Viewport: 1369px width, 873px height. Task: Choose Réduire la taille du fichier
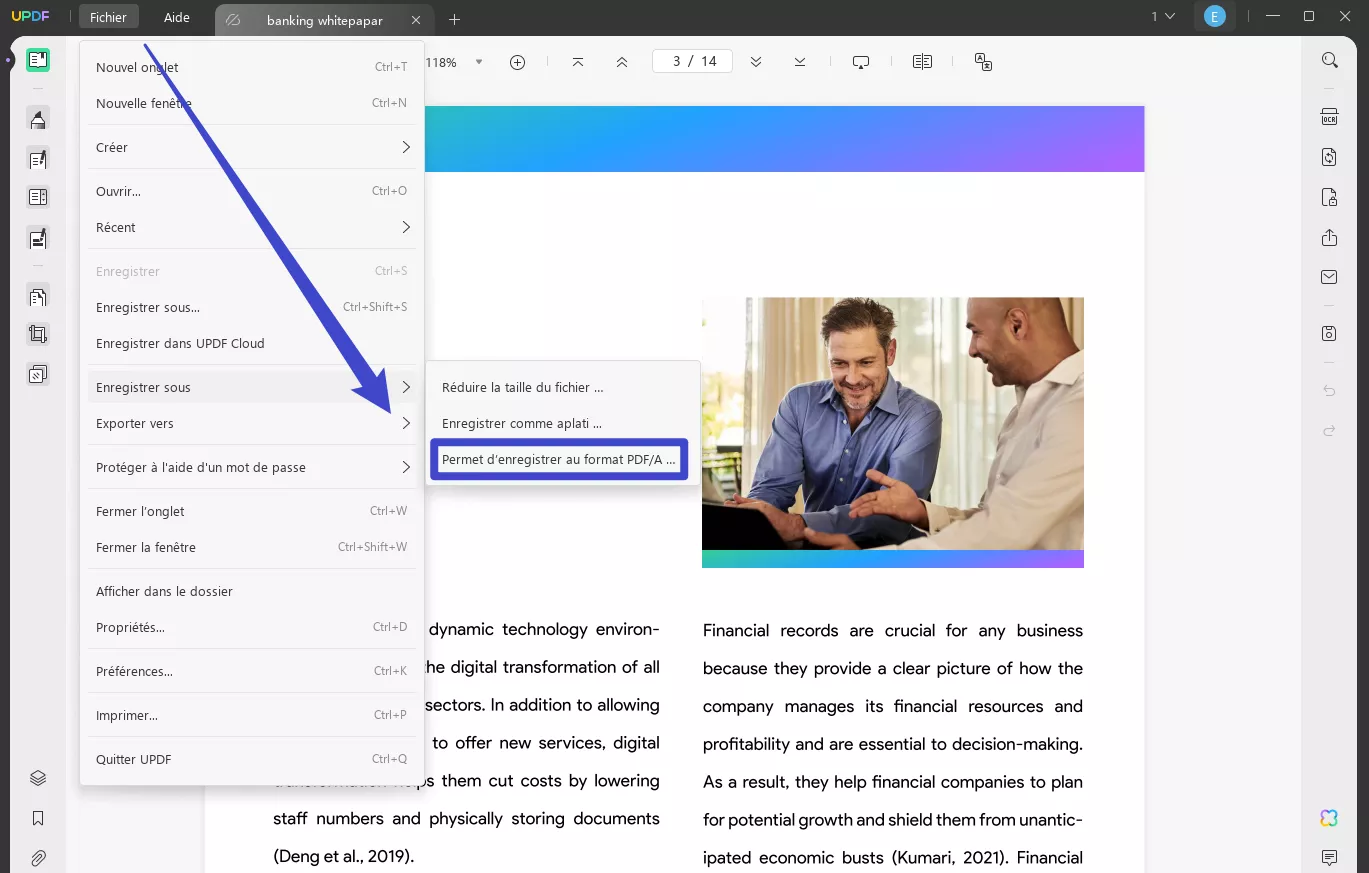pyautogui.click(x=521, y=387)
